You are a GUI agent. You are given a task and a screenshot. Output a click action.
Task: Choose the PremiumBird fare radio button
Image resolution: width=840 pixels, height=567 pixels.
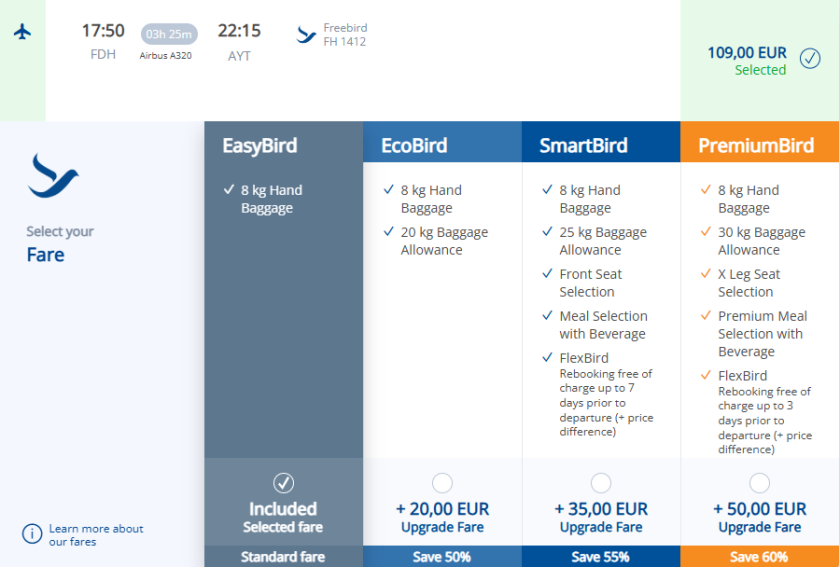760,483
